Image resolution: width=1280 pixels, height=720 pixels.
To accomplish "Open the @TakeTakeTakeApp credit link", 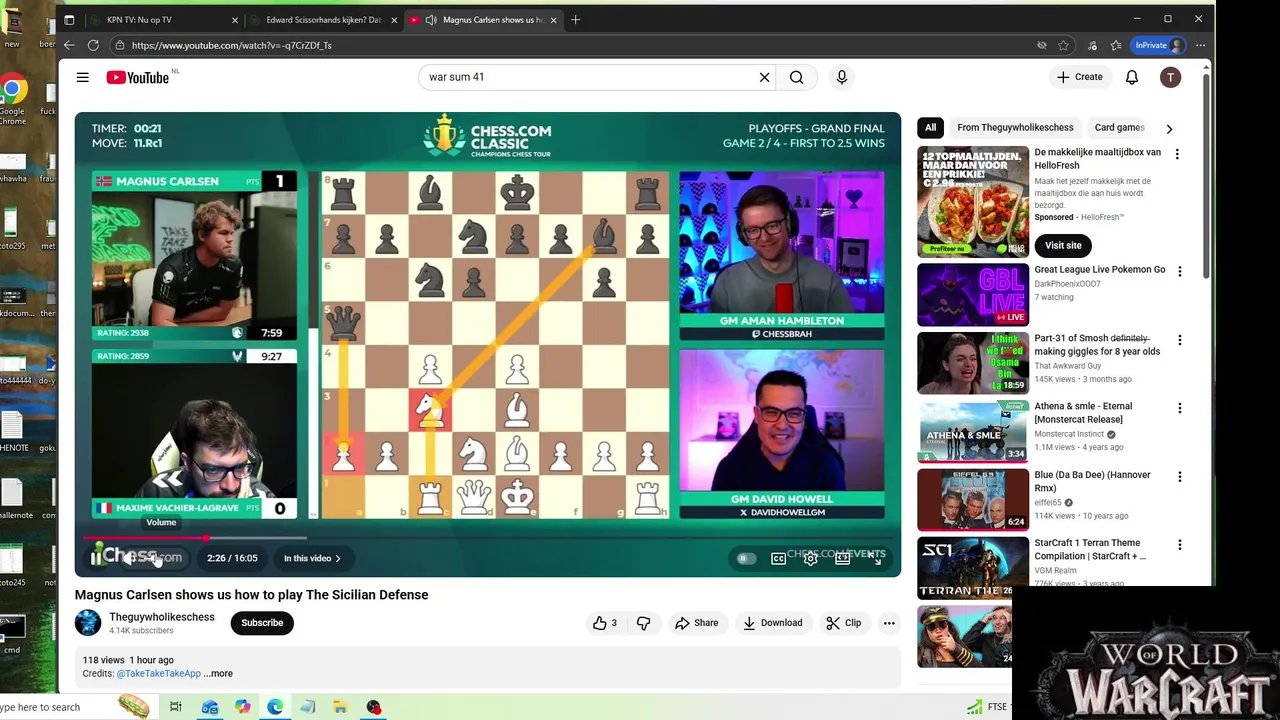I will tap(159, 674).
